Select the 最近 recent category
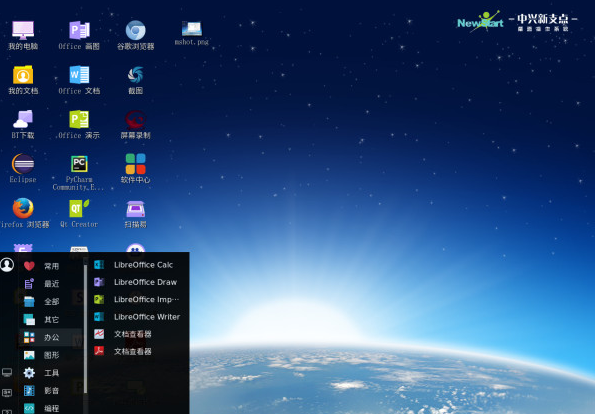The image size is (611, 414). pos(51,284)
